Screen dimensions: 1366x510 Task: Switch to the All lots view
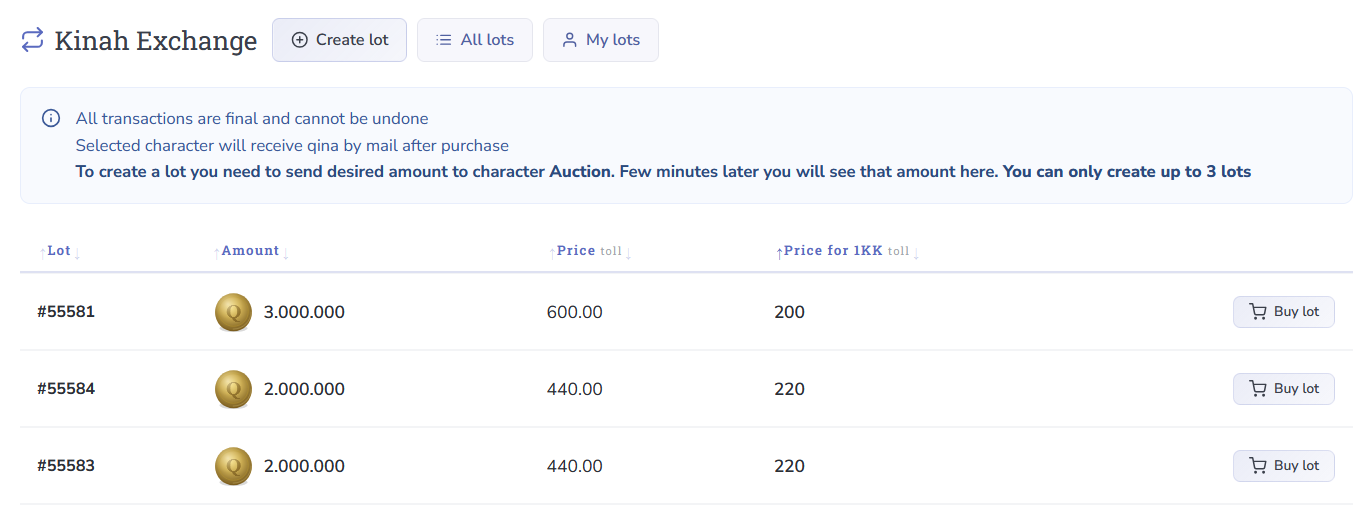pyautogui.click(x=475, y=40)
